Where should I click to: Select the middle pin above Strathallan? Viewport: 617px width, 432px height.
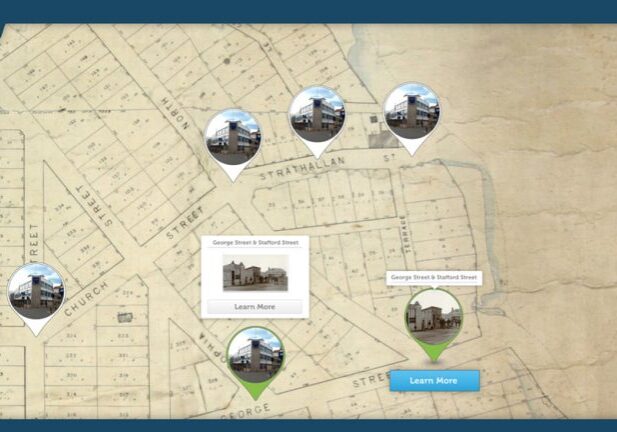click(x=317, y=122)
